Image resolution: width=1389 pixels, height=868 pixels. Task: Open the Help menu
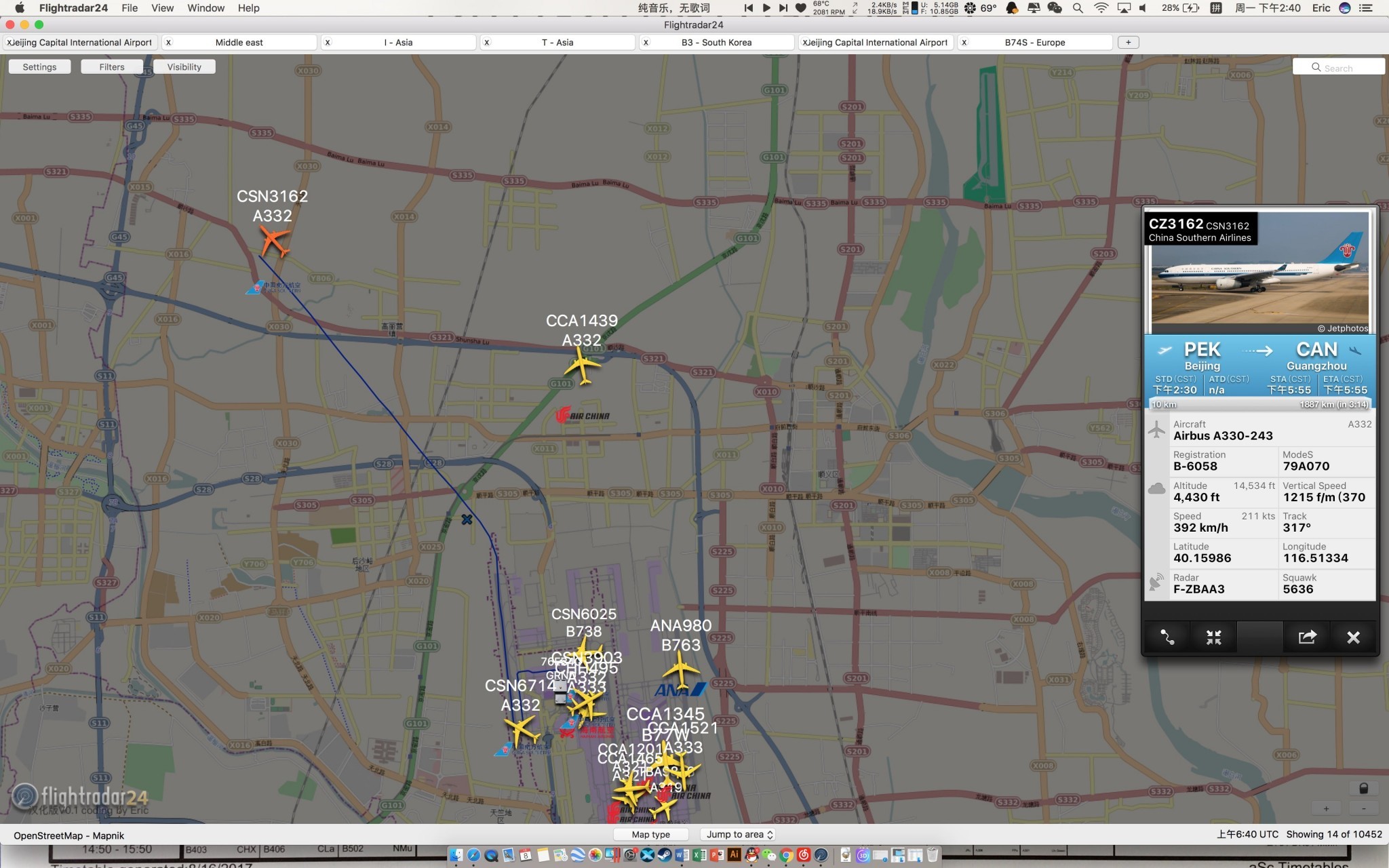[x=248, y=8]
